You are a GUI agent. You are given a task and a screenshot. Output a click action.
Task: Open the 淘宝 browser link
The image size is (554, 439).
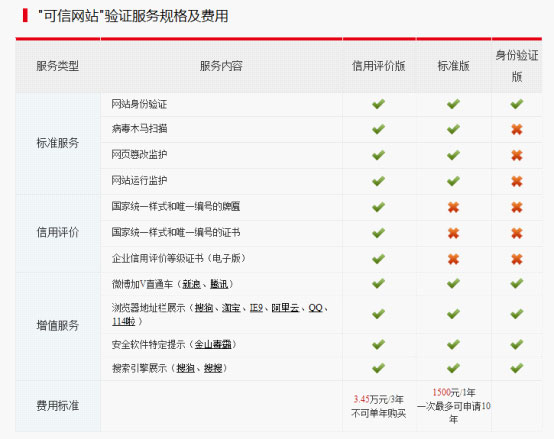[x=231, y=308]
